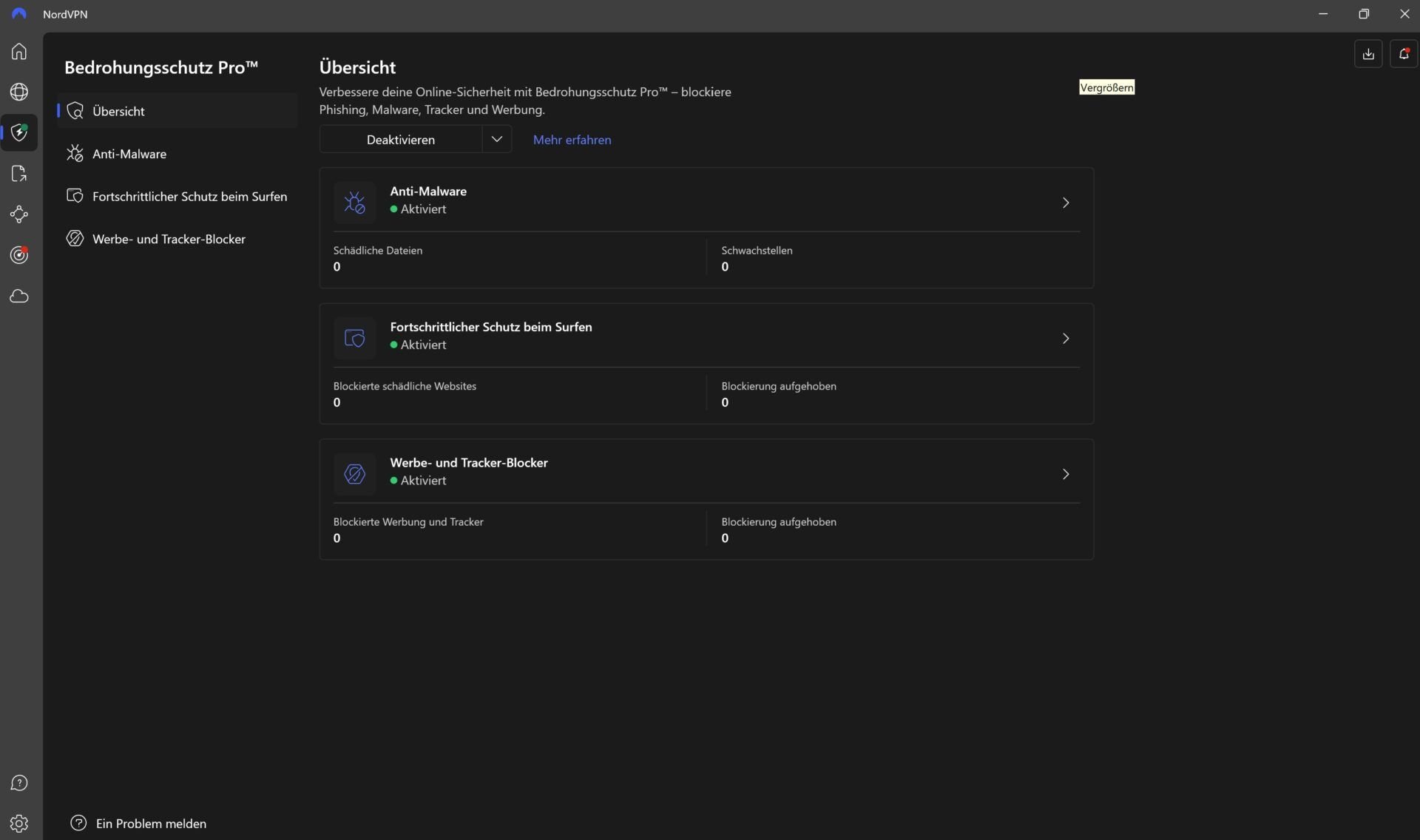Open the Home icon in the left rail
Screen dimensions: 1420x840
coord(19,51)
